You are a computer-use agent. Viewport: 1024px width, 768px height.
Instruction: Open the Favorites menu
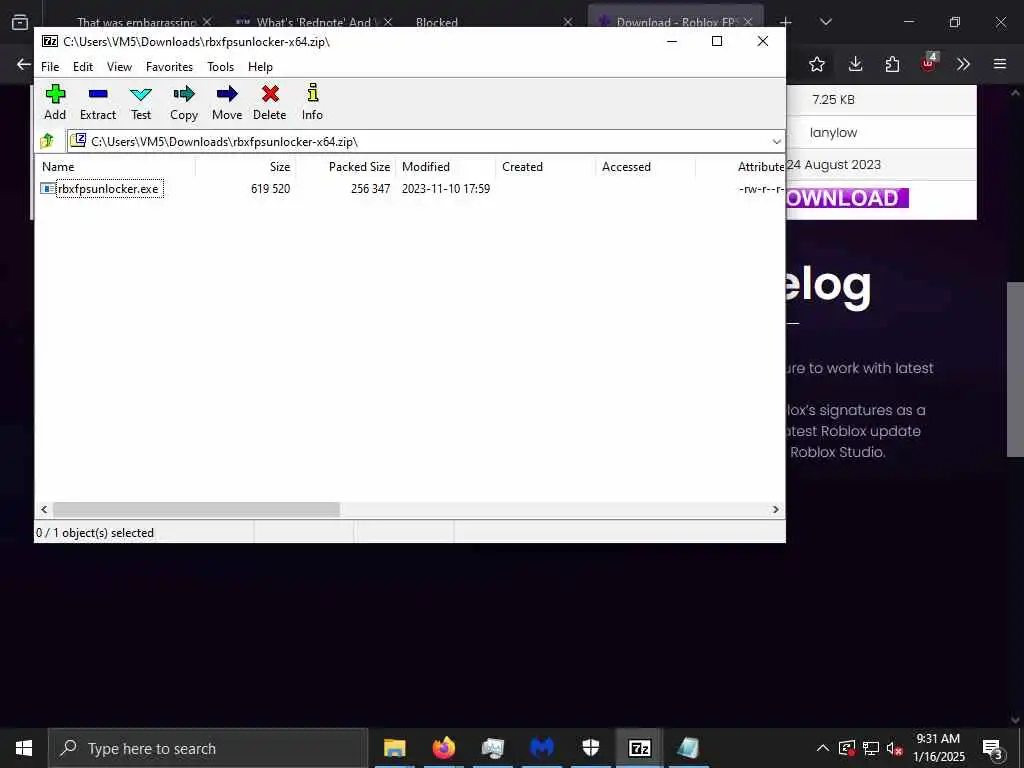(169, 67)
